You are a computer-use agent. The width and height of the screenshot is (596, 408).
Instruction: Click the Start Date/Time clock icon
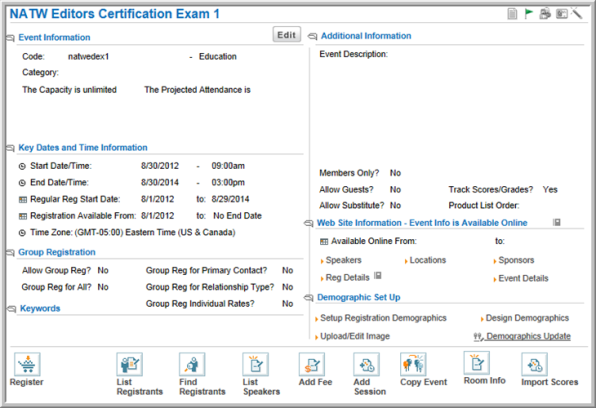click(x=22, y=166)
